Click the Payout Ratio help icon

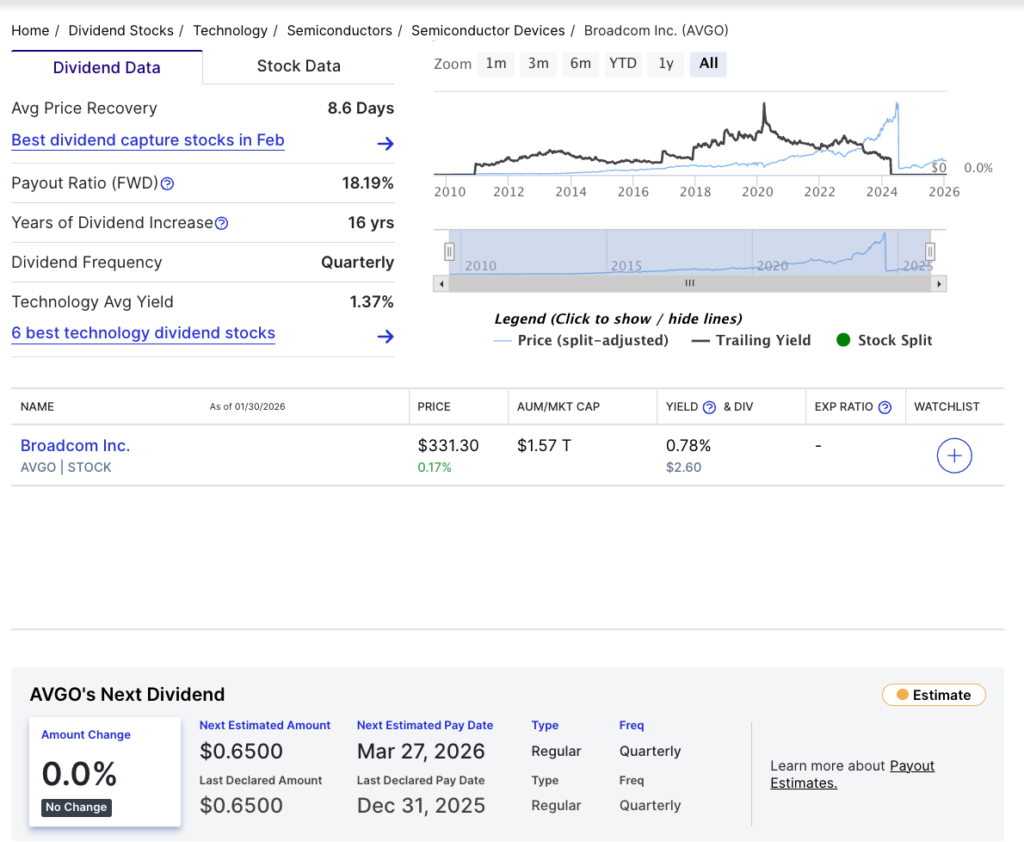click(x=168, y=184)
